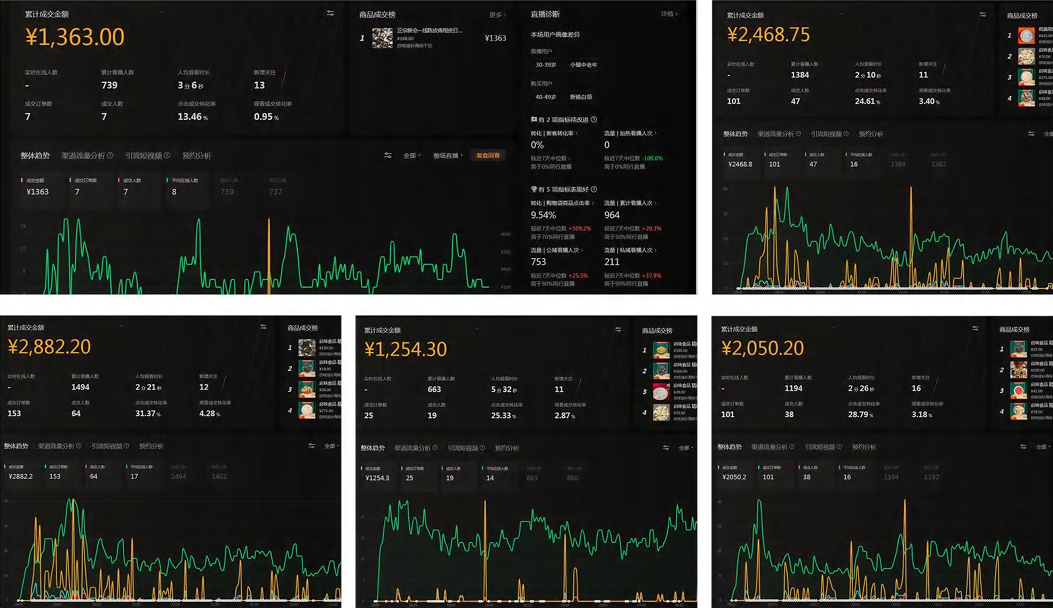
Task: Select 整体趋势 tab in ¥2,882.20 panel
Action: coord(16,445)
